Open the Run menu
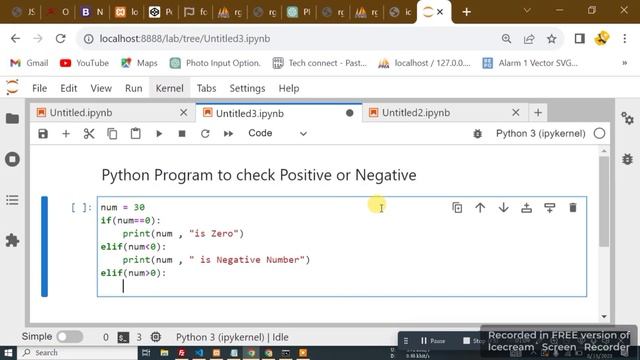The image size is (640, 360). point(133,88)
